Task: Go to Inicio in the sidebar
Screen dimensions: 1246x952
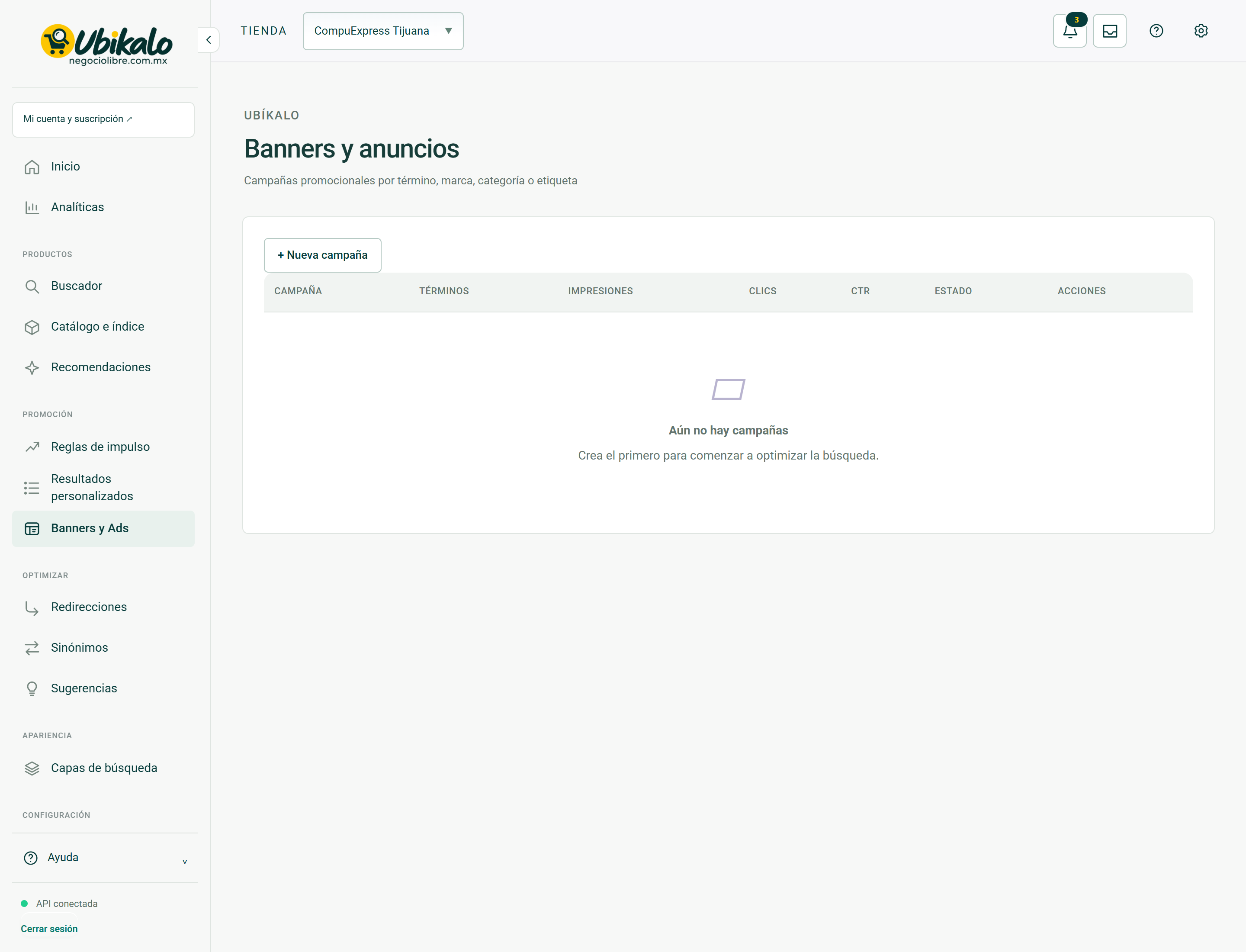Action: [103, 167]
